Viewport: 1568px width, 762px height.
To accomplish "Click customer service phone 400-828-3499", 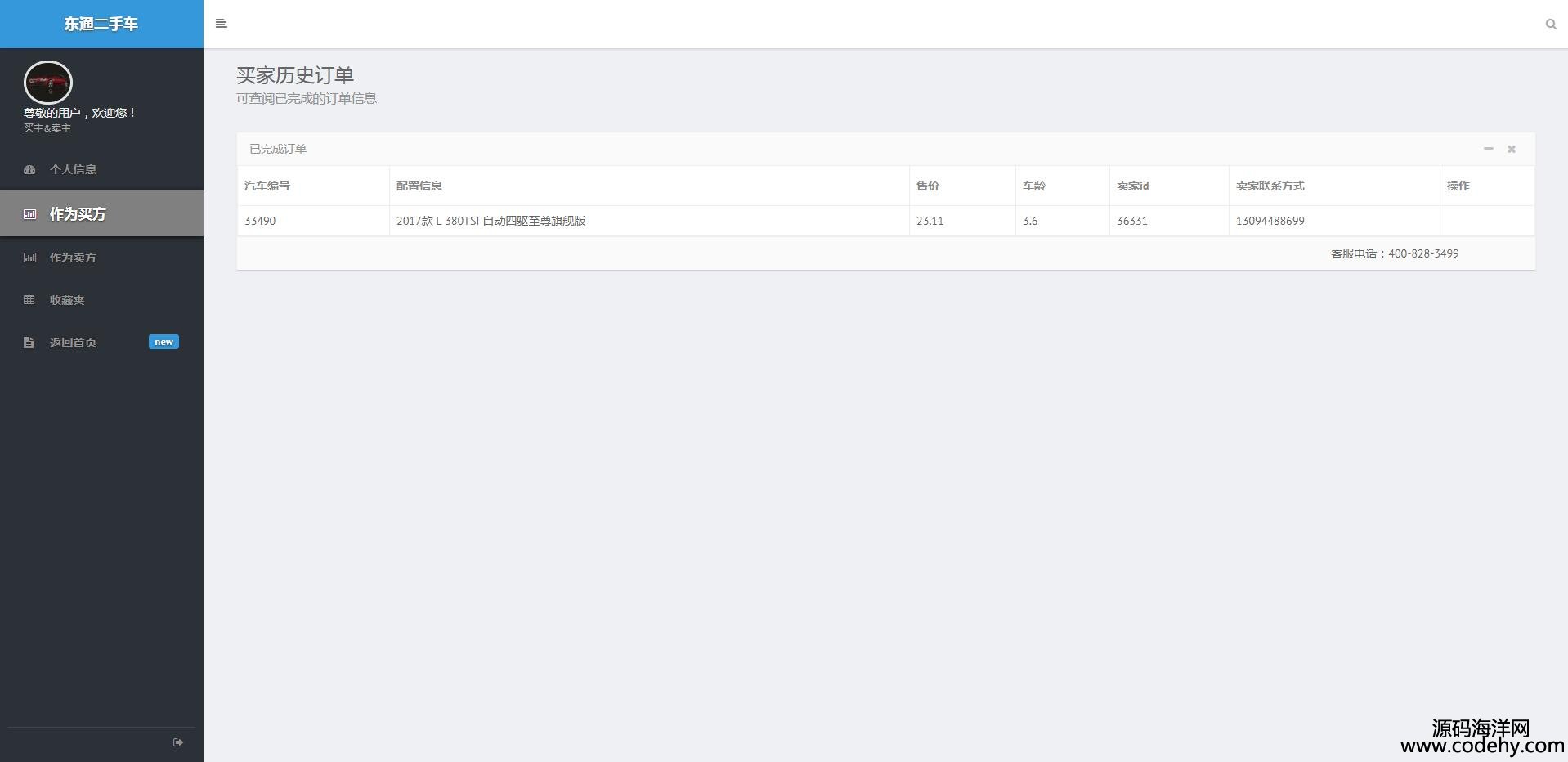I will tap(1423, 253).
